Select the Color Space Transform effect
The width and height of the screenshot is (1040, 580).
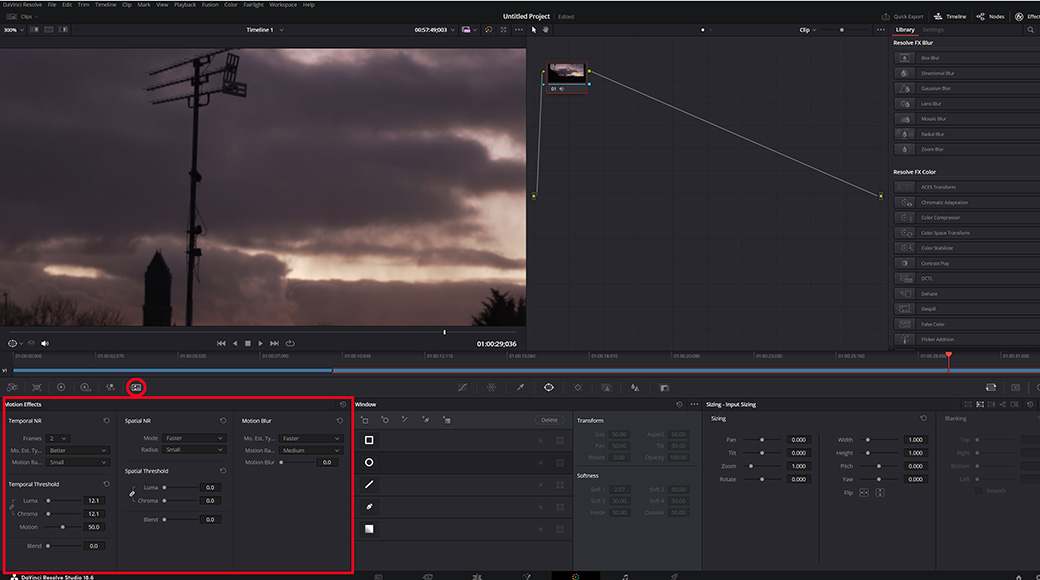(x=967, y=233)
